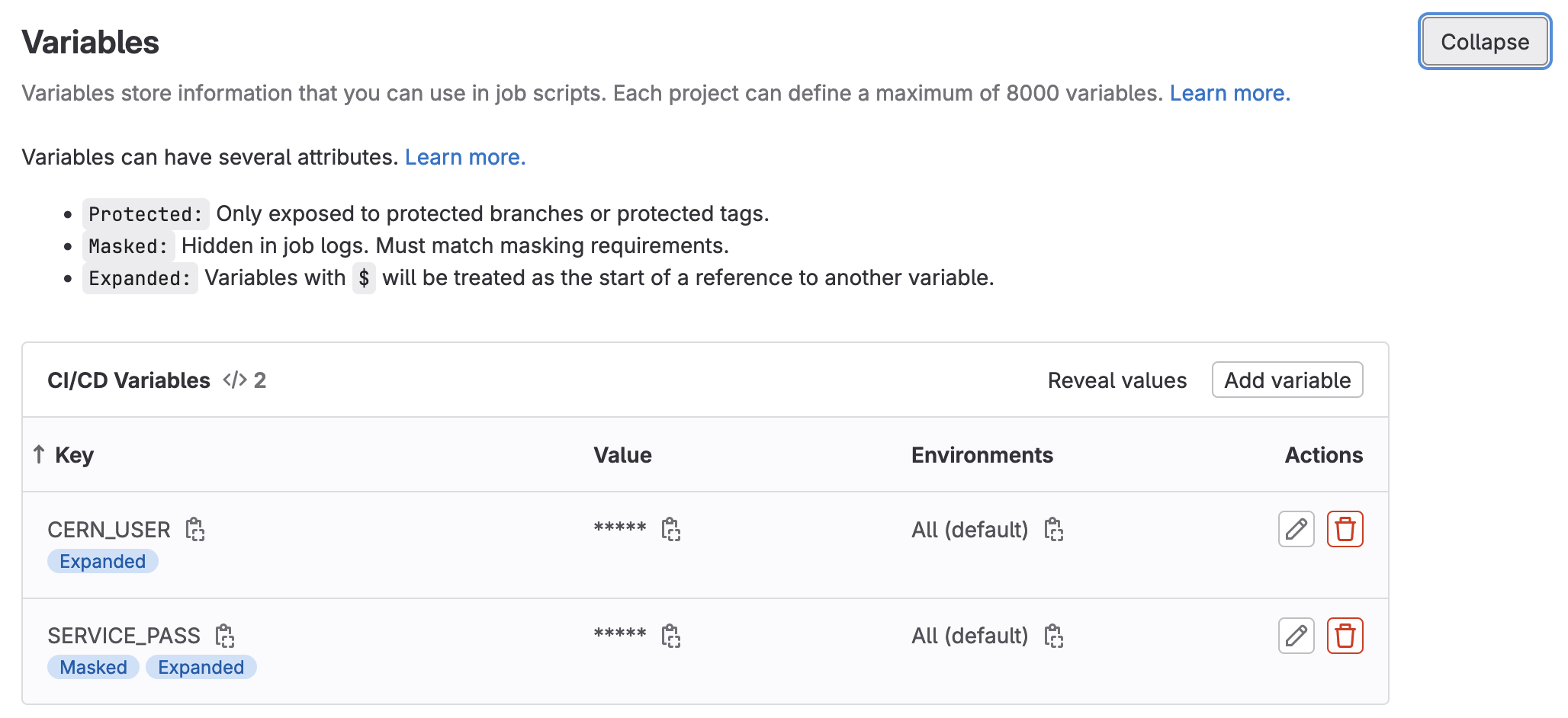The width and height of the screenshot is (1568, 718).
Task: Click All (default) in the SERVICE_PASS row
Action: 970,636
